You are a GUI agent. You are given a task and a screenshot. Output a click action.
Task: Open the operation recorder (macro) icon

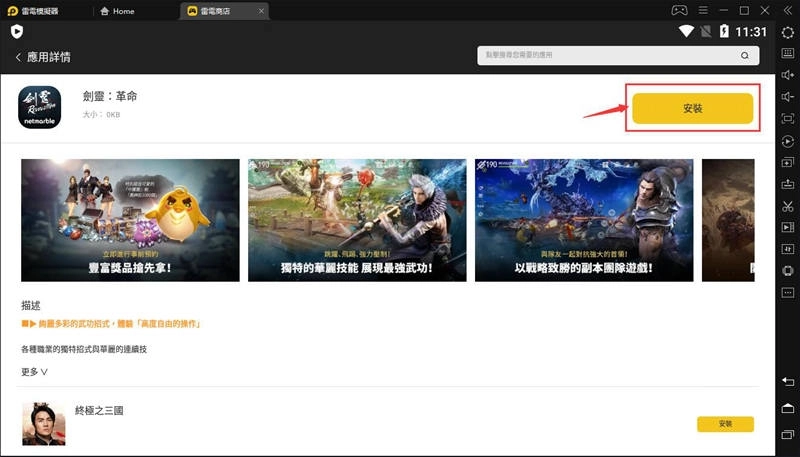pos(788,141)
